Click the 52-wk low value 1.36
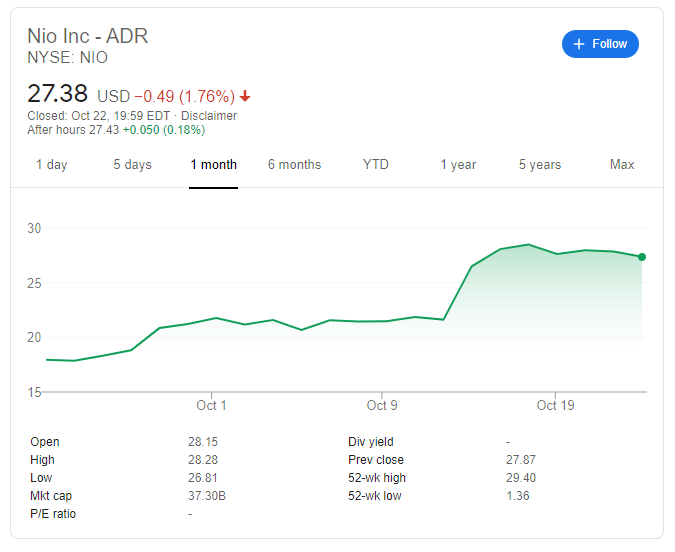 (517, 496)
